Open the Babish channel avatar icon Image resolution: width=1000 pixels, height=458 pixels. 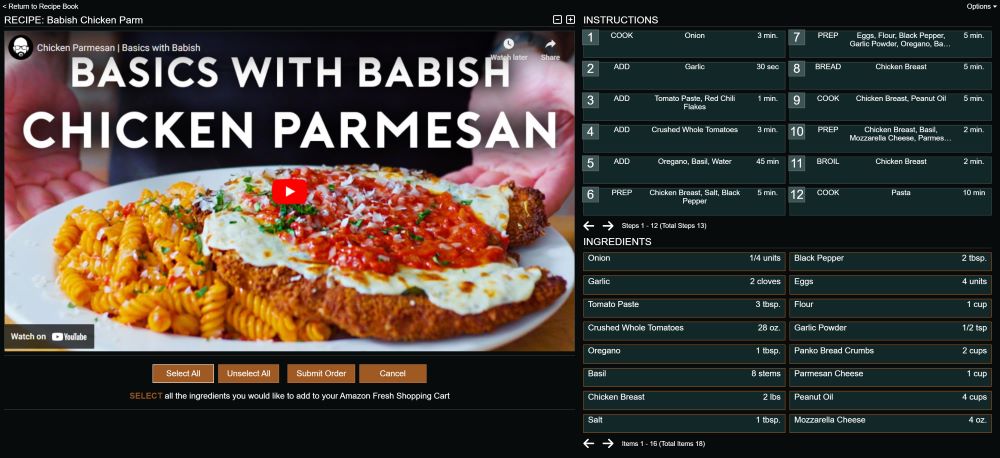20,47
